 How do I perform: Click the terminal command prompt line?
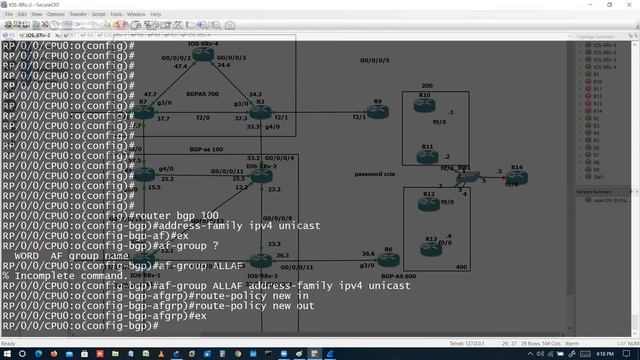coord(80,326)
